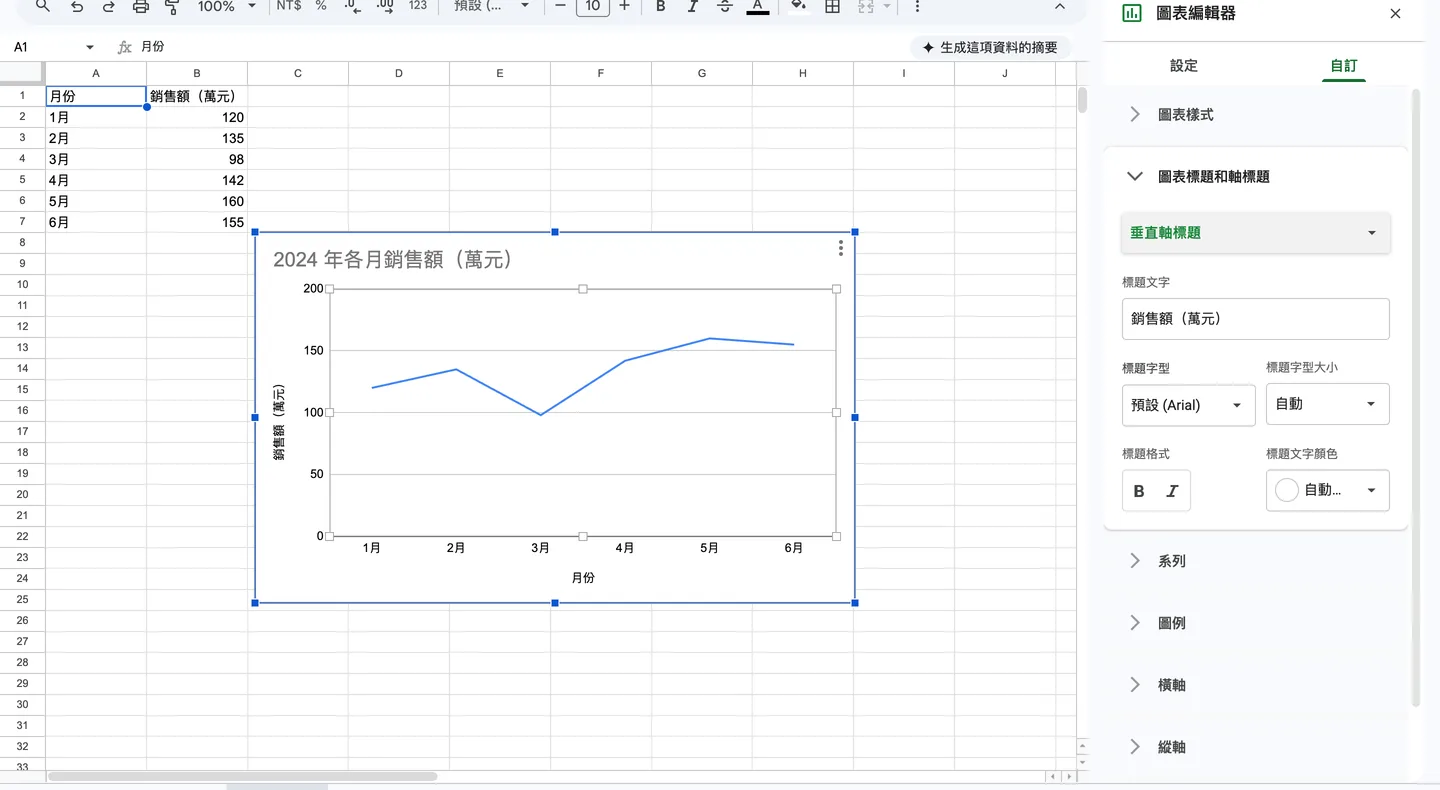
Task: Click the merge cells icon
Action: [865, 7]
